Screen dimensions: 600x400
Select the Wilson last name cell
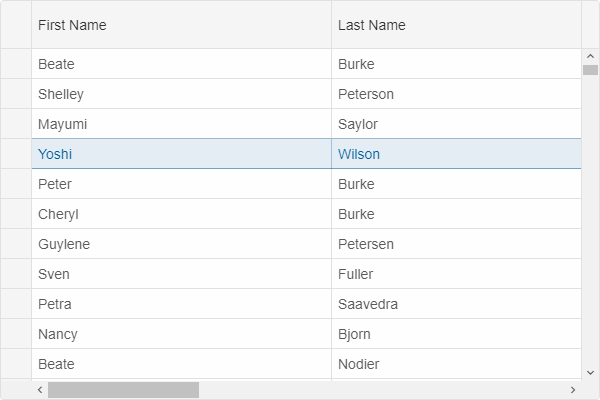click(x=457, y=154)
